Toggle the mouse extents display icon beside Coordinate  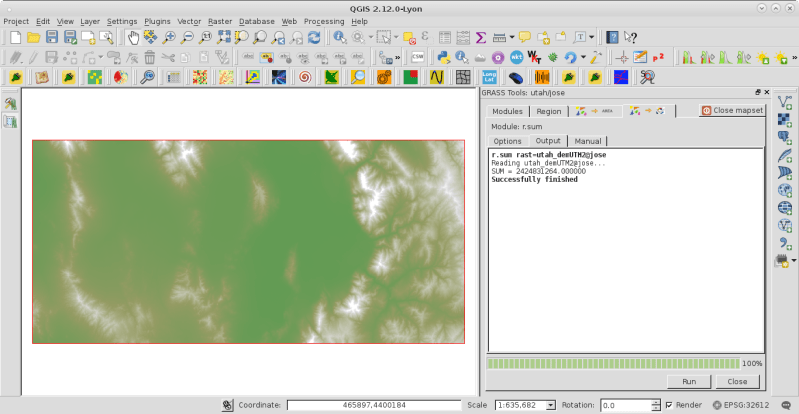tap(228, 405)
